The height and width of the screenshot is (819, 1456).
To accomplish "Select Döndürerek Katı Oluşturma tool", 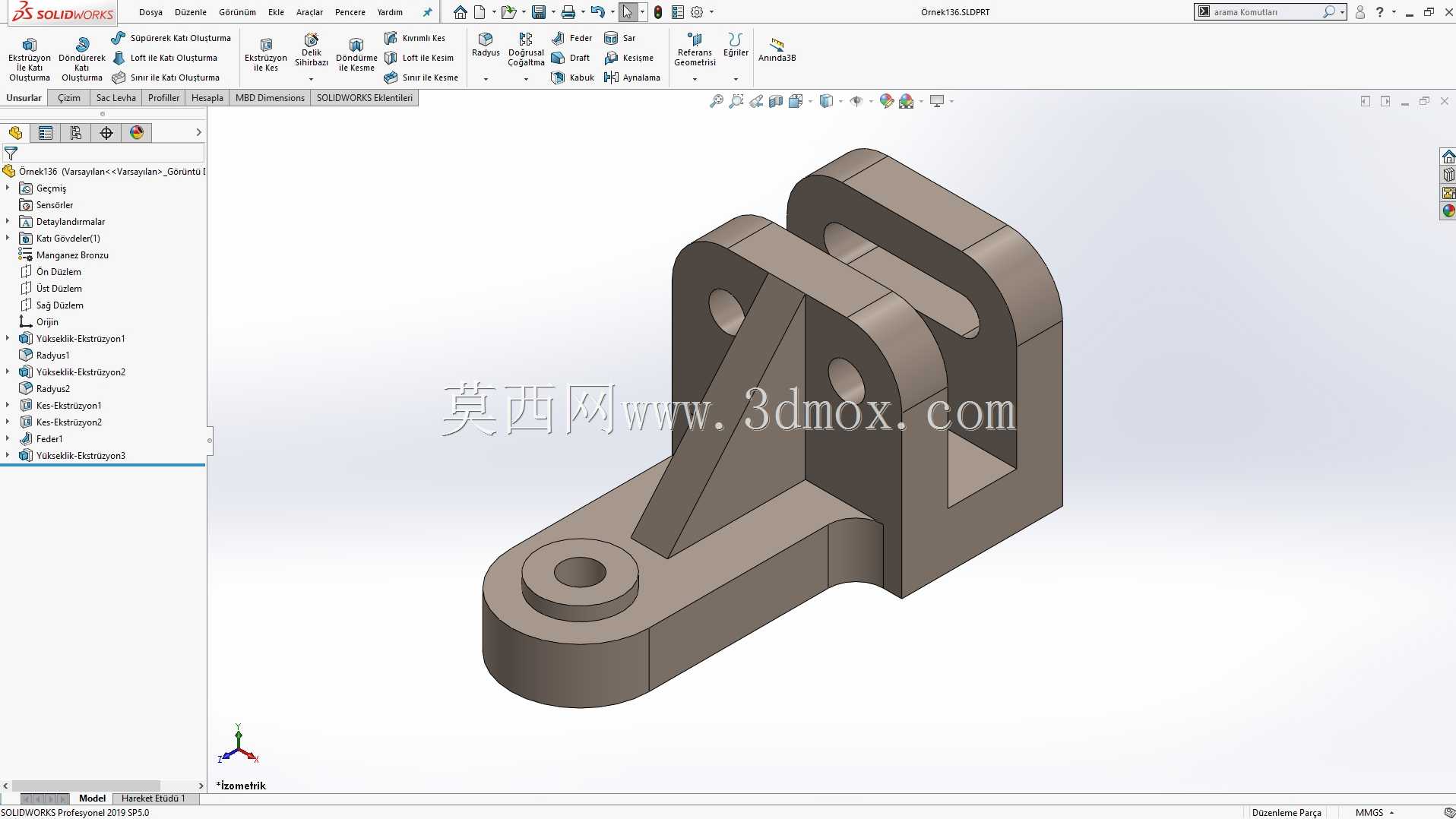I will pyautogui.click(x=82, y=59).
